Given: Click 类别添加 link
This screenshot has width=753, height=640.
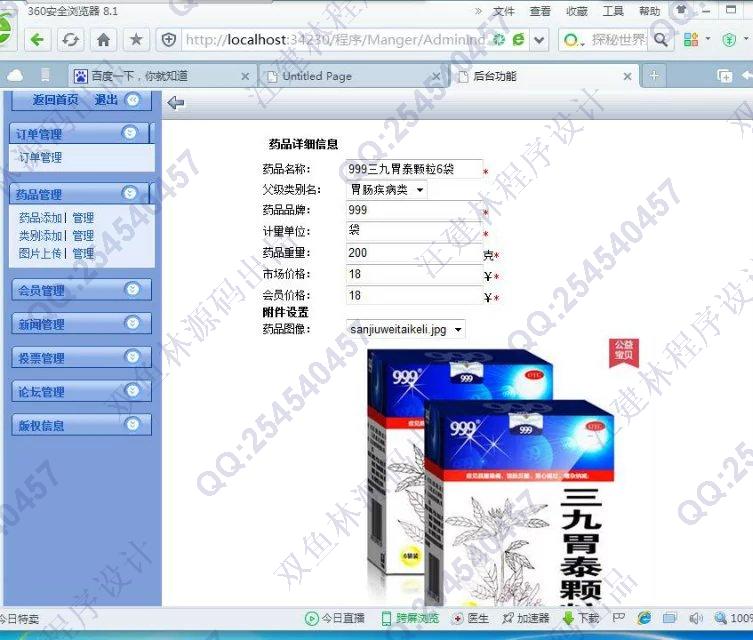Looking at the screenshot, I should click(40, 236).
